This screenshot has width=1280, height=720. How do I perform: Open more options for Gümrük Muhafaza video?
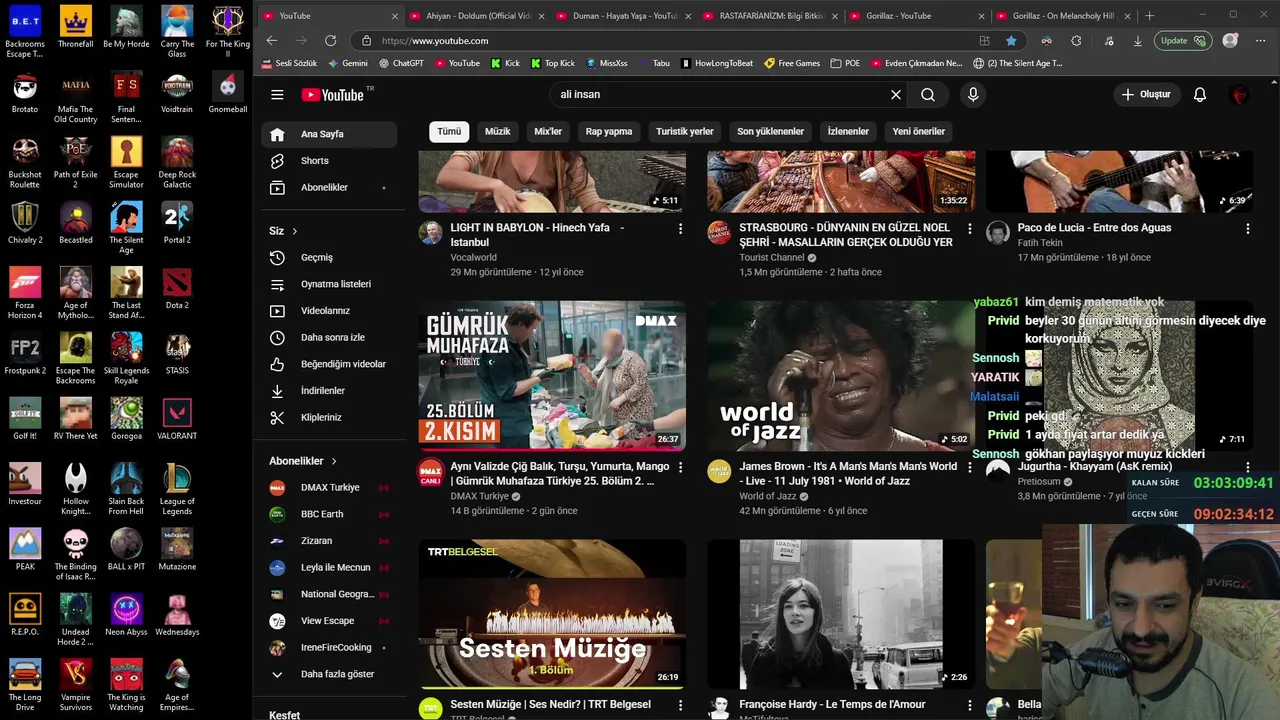[x=680, y=467]
